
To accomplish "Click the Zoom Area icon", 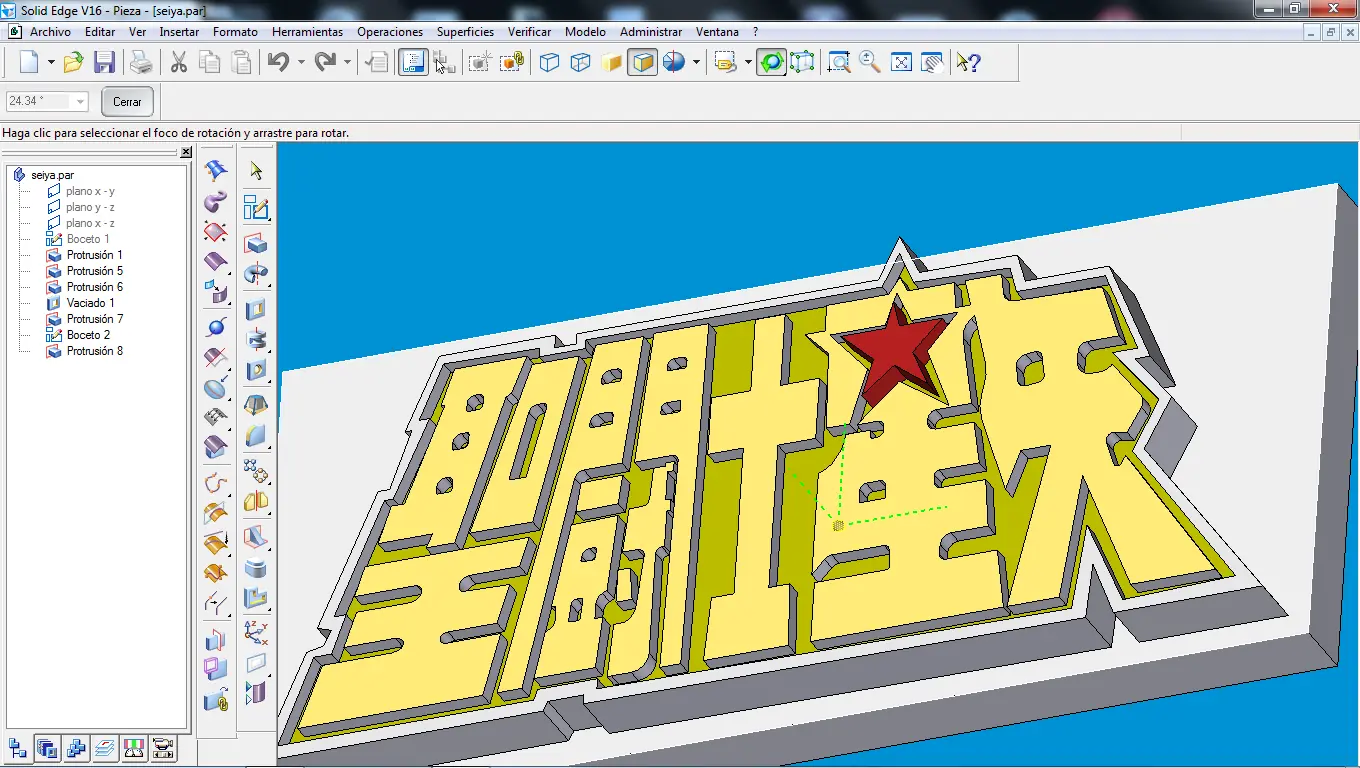I will tap(839, 63).
